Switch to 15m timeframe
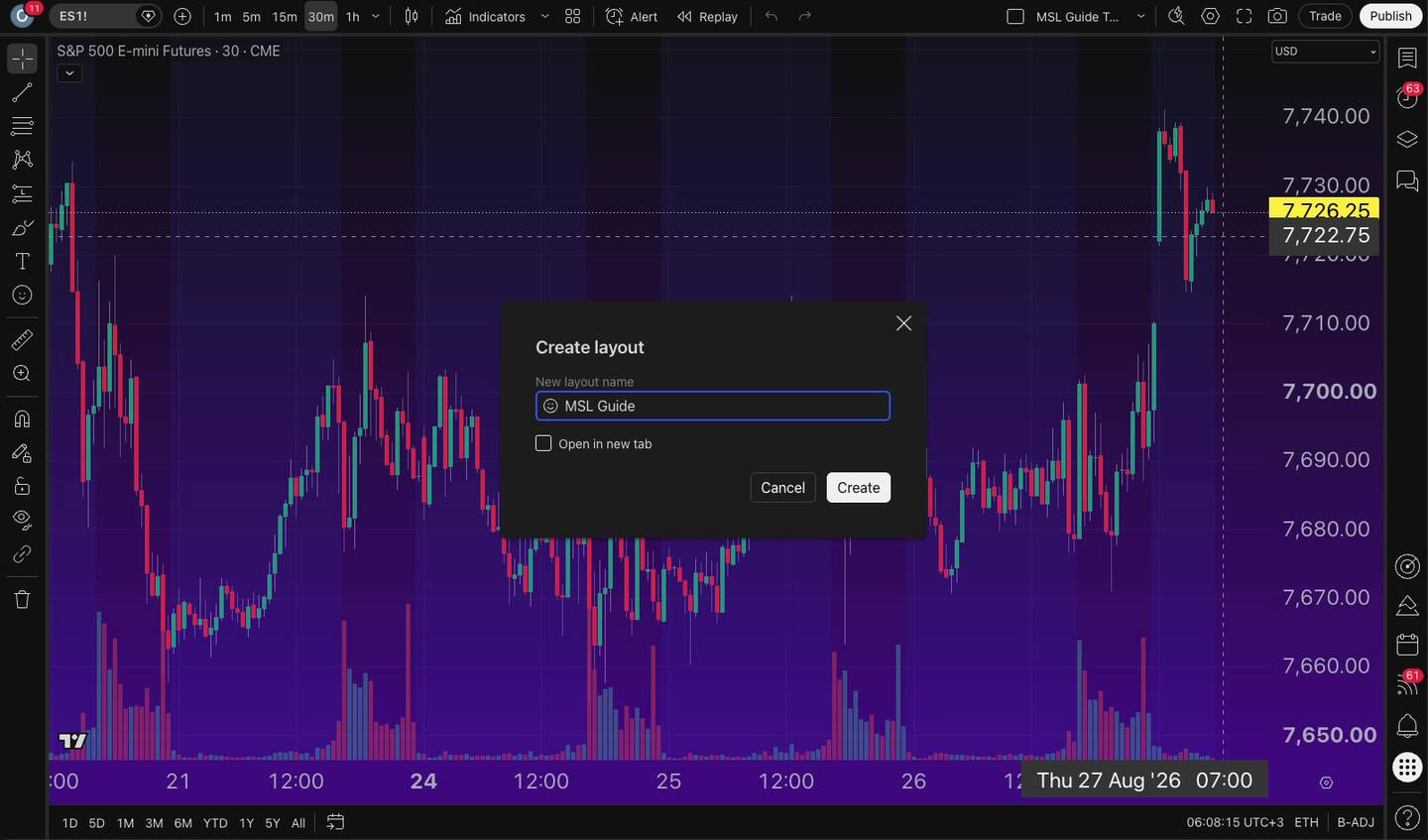 [285, 17]
